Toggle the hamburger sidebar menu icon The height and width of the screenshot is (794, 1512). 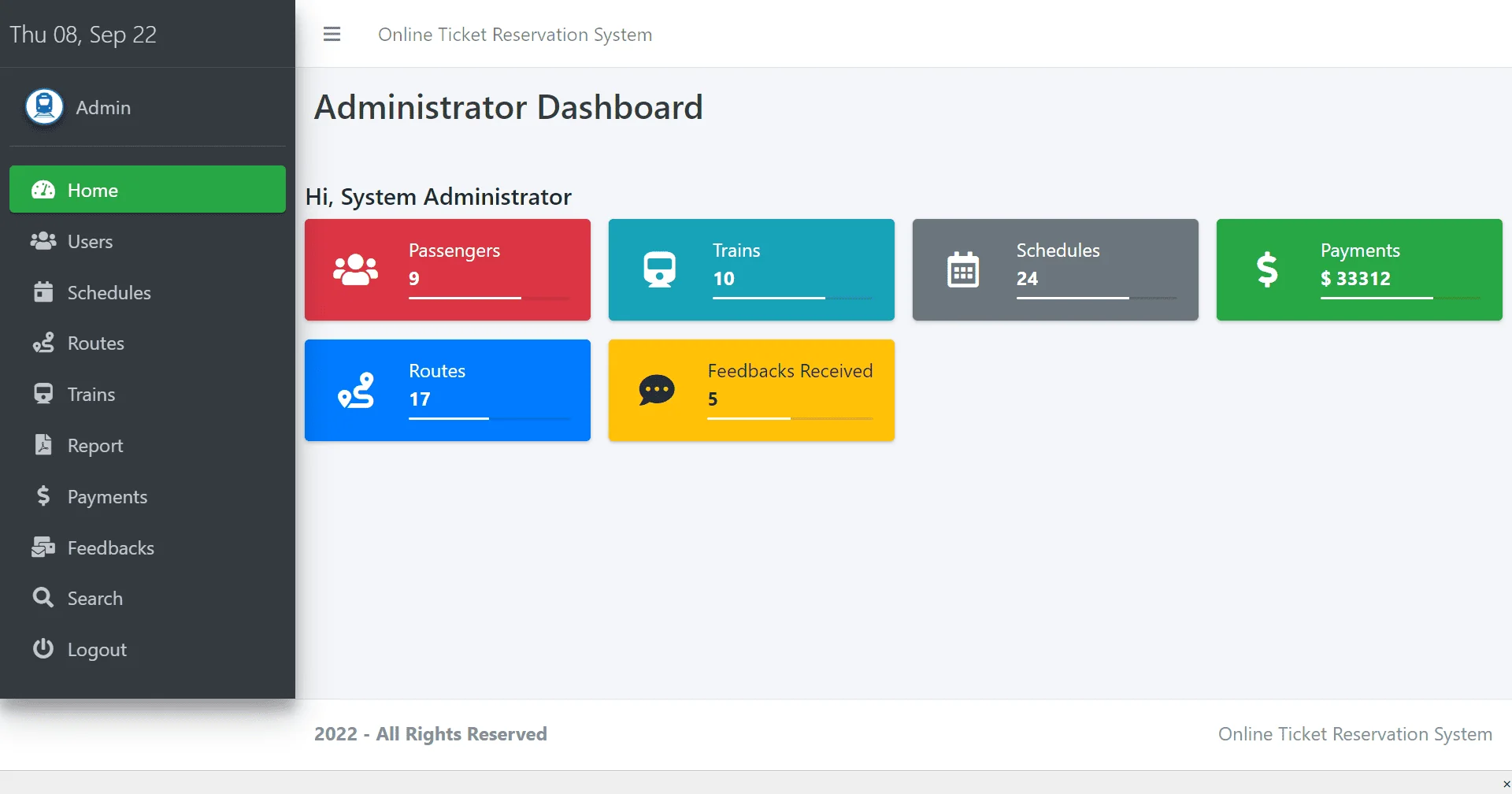(332, 35)
